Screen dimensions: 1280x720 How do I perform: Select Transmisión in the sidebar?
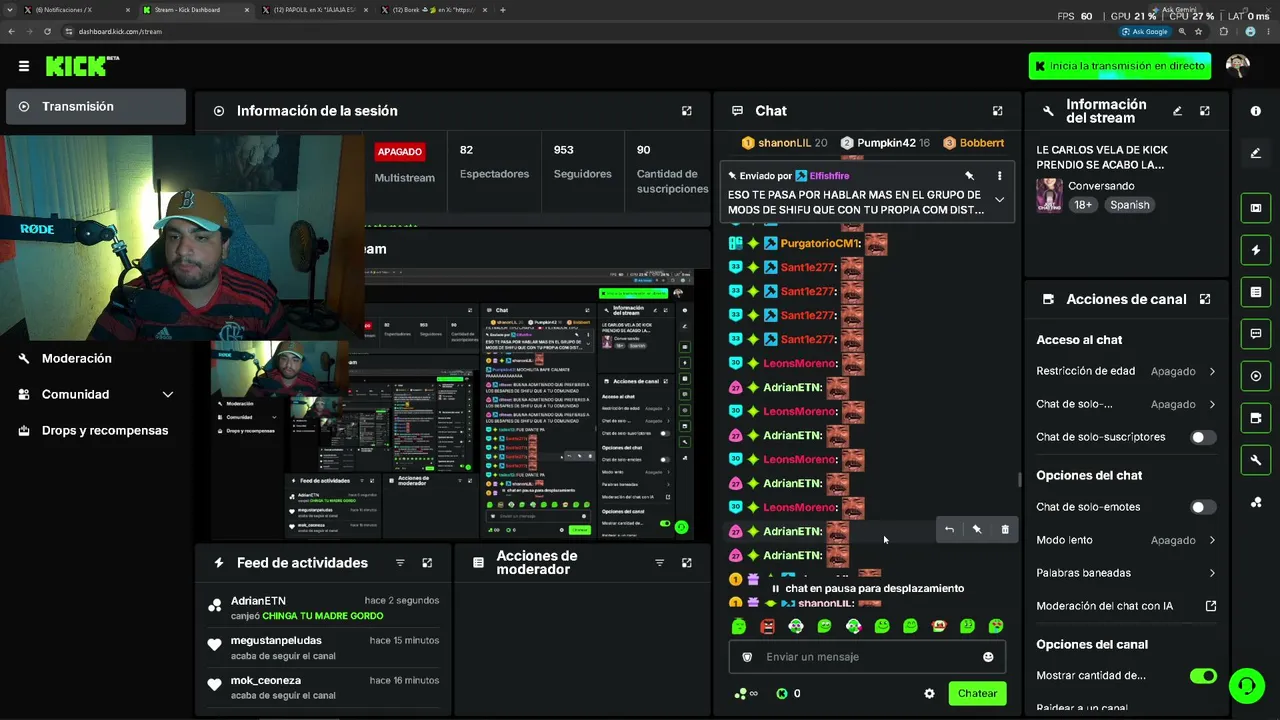point(95,107)
